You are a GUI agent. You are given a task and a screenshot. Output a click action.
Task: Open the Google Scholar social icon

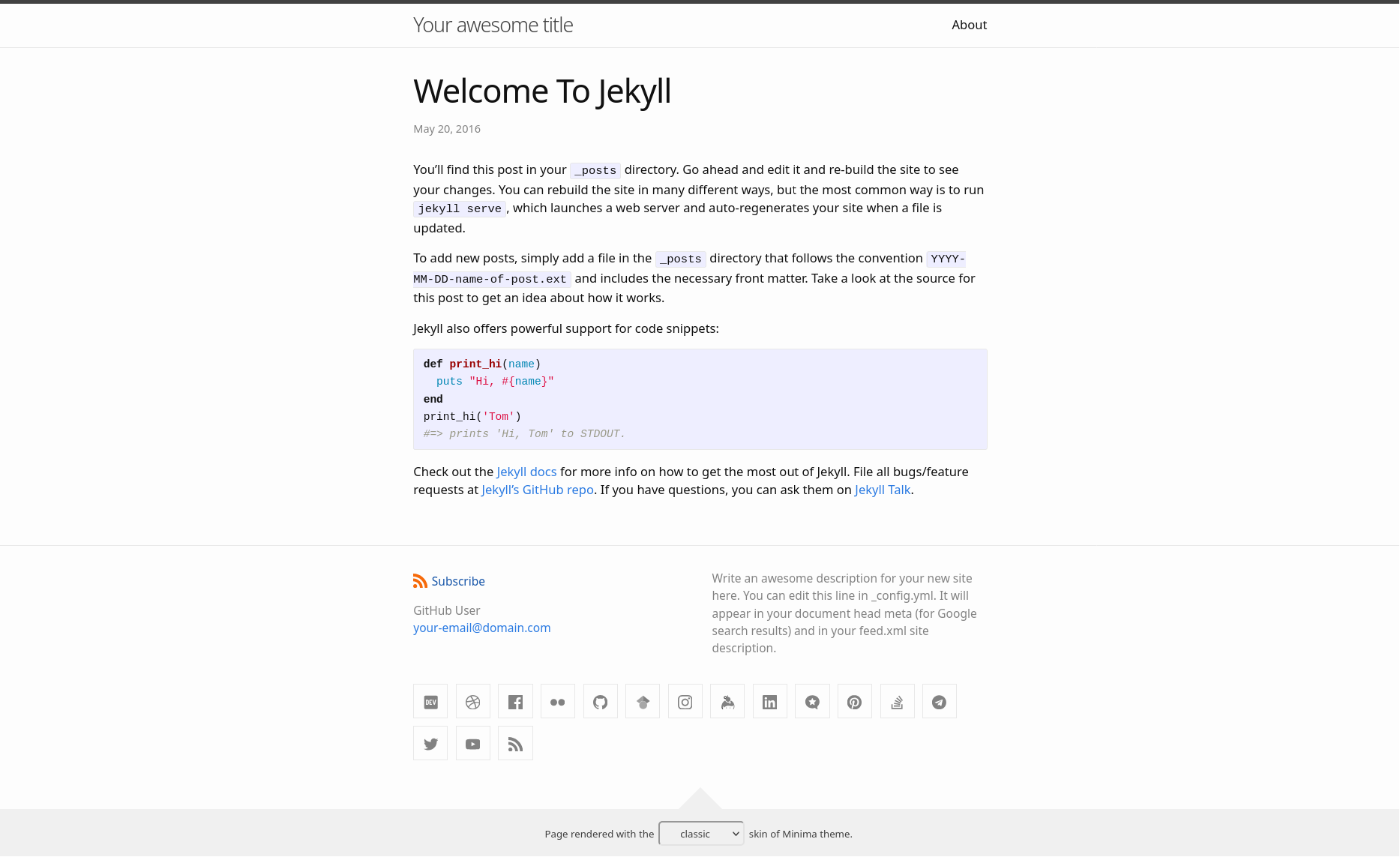click(643, 701)
